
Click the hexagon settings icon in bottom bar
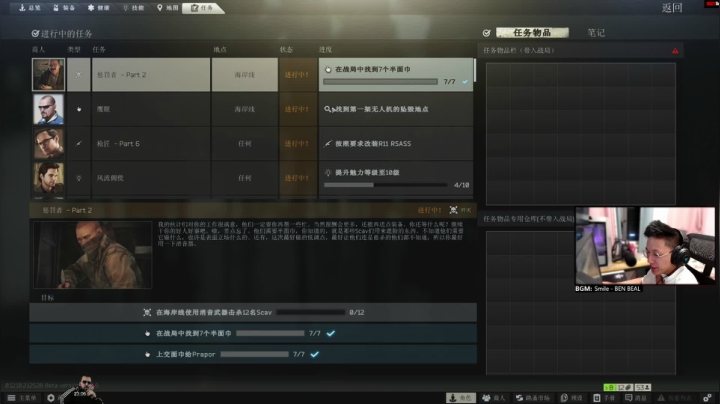tap(51, 398)
